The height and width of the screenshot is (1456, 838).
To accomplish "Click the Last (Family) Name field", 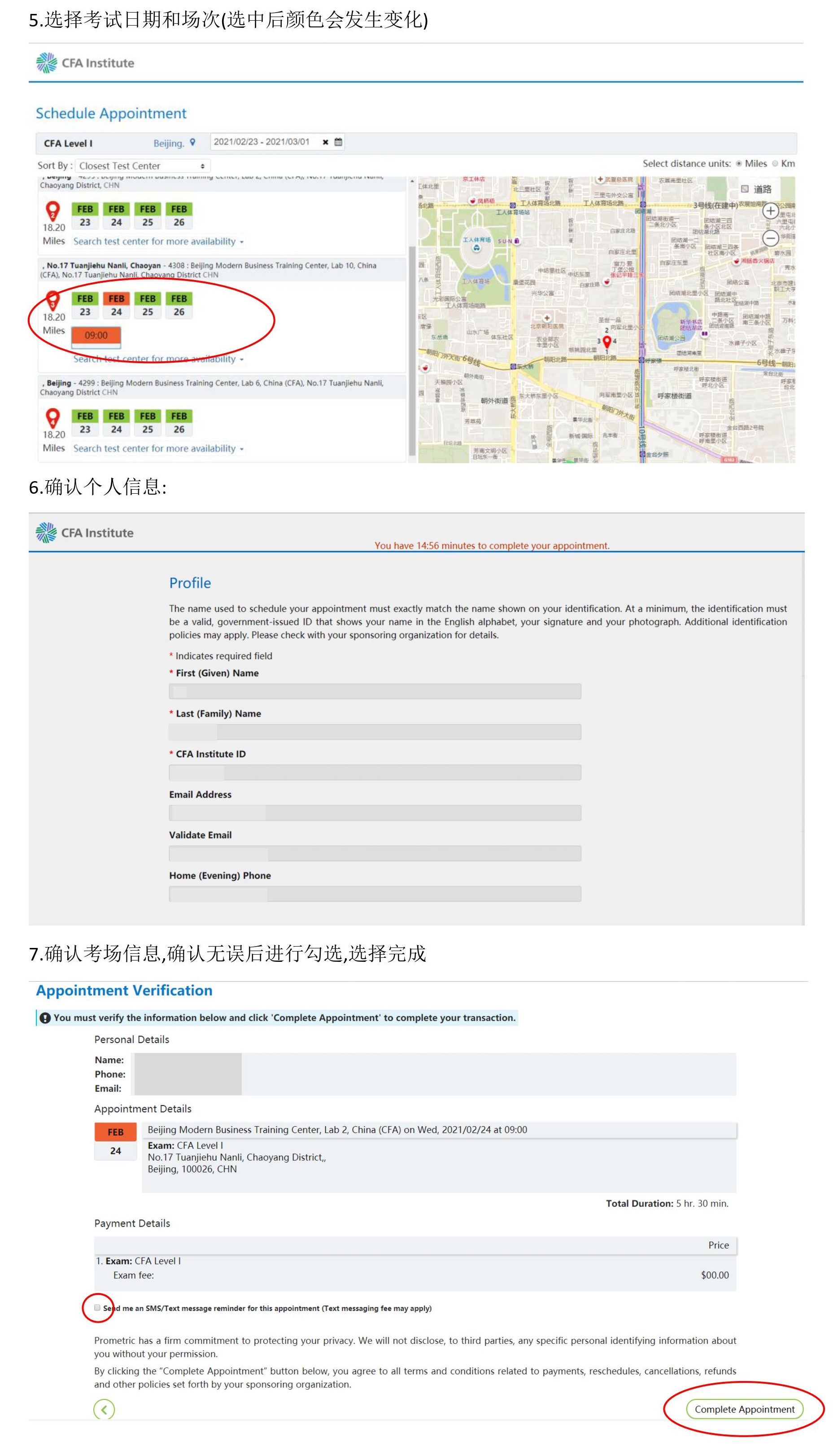I will (x=375, y=731).
